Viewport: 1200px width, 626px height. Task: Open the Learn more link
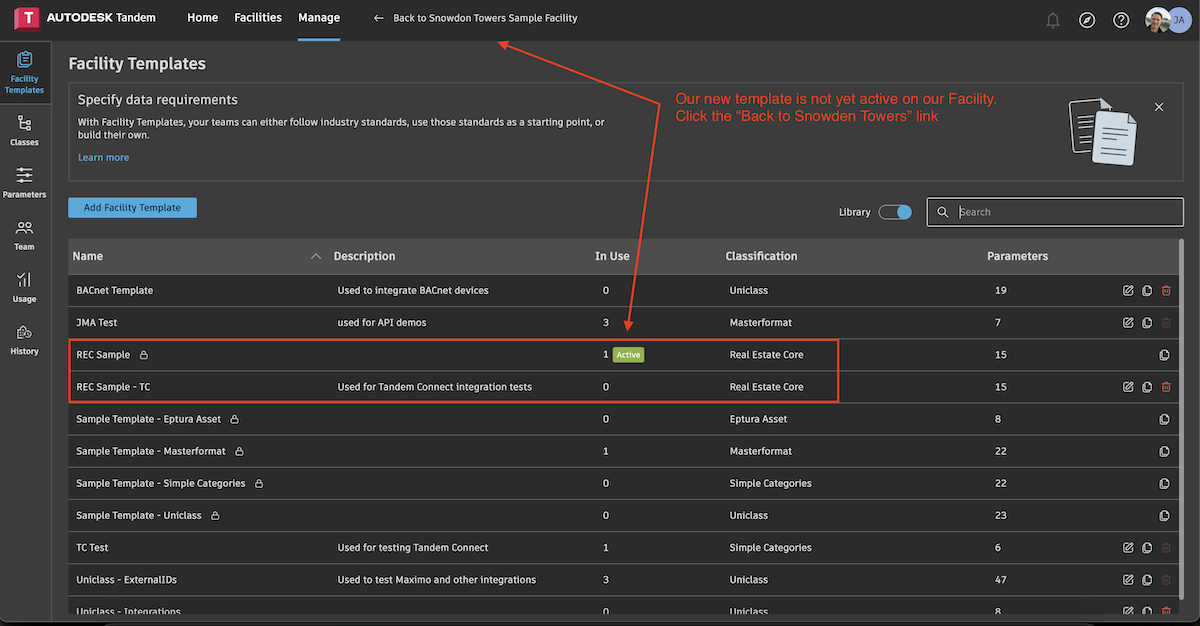pyautogui.click(x=103, y=158)
